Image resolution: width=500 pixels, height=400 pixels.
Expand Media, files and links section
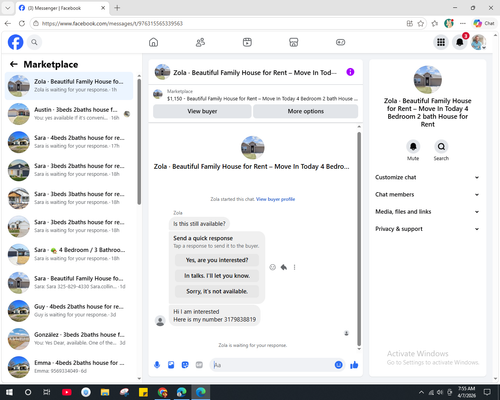427,212
